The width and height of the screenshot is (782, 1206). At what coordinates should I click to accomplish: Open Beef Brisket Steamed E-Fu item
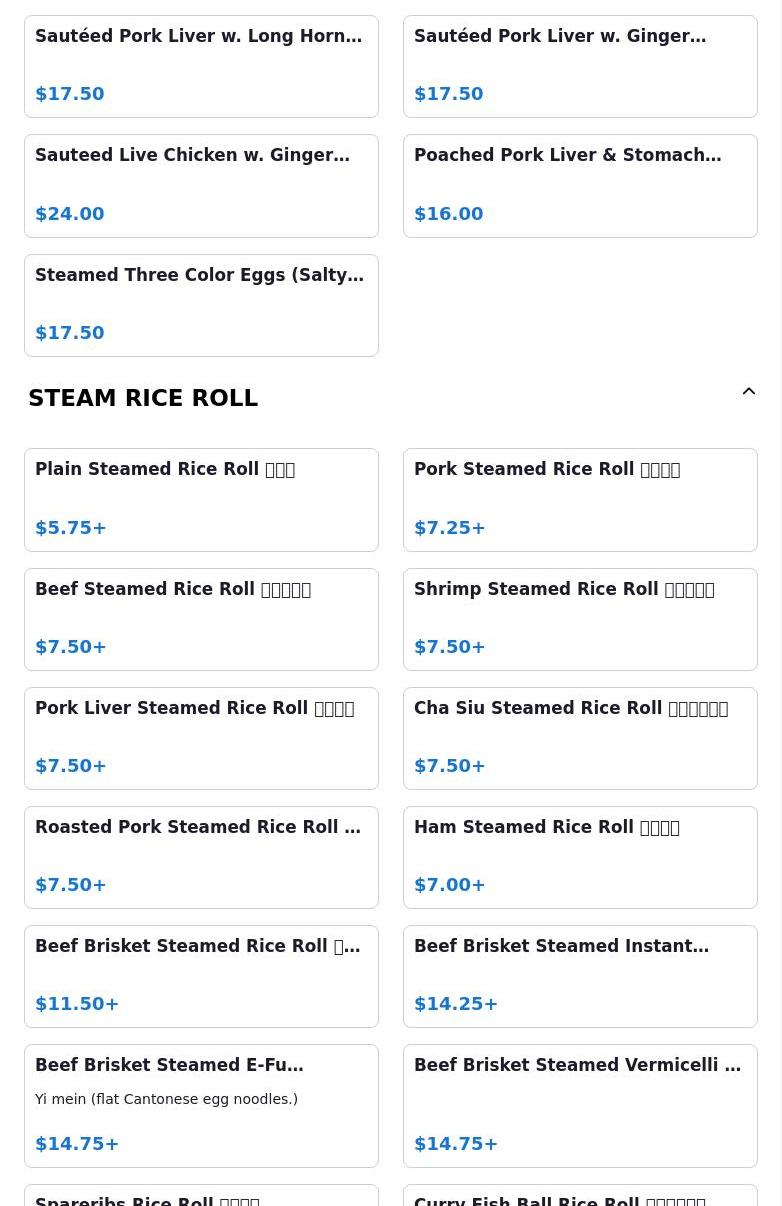(201, 1104)
